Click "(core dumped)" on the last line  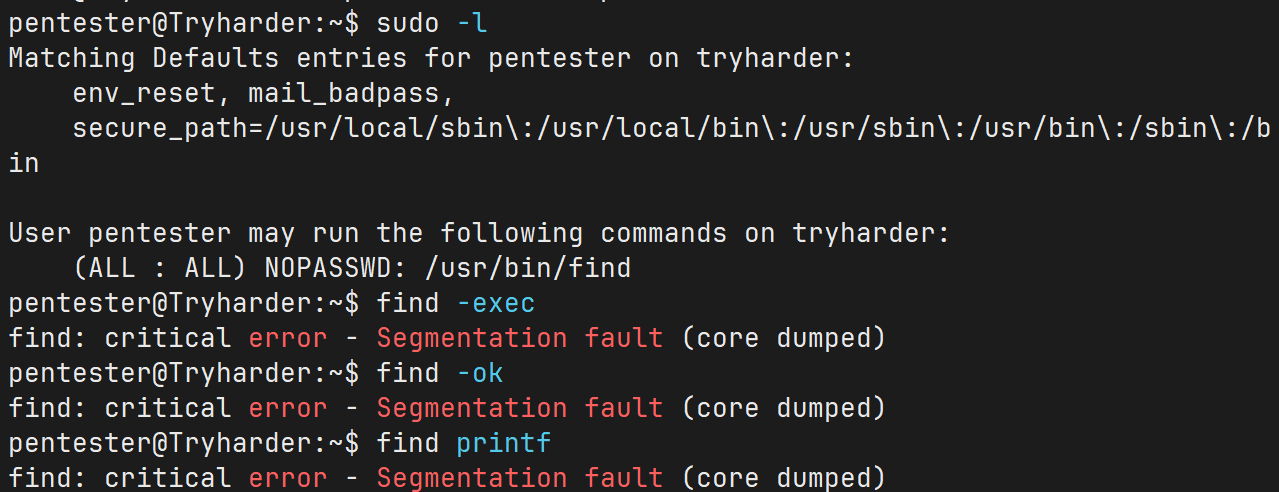pyautogui.click(x=783, y=478)
